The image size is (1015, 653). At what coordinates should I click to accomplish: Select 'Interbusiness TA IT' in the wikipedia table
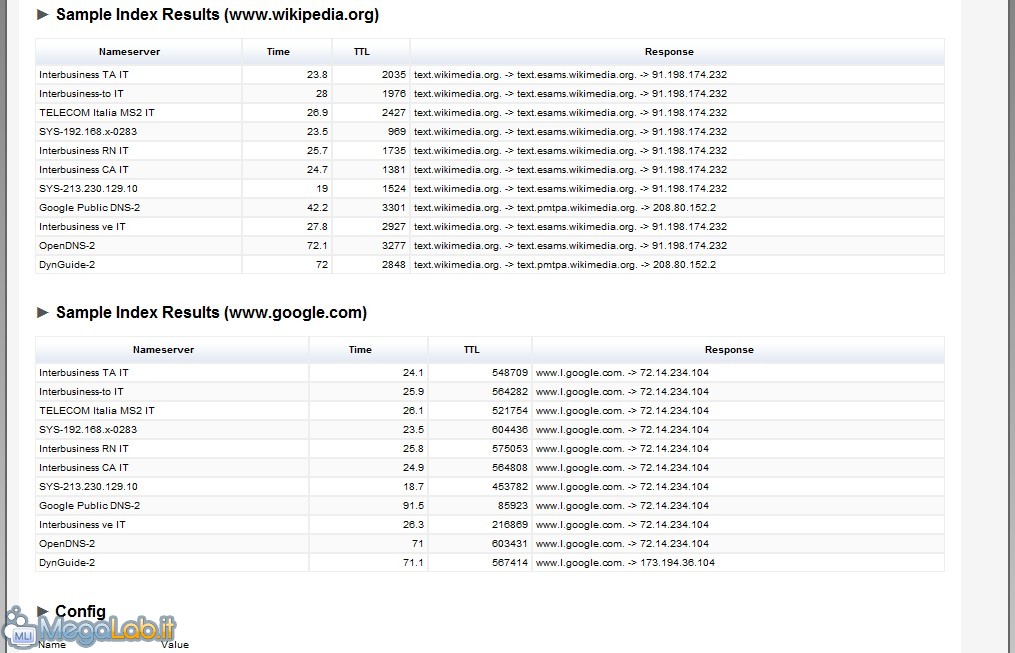[84, 74]
